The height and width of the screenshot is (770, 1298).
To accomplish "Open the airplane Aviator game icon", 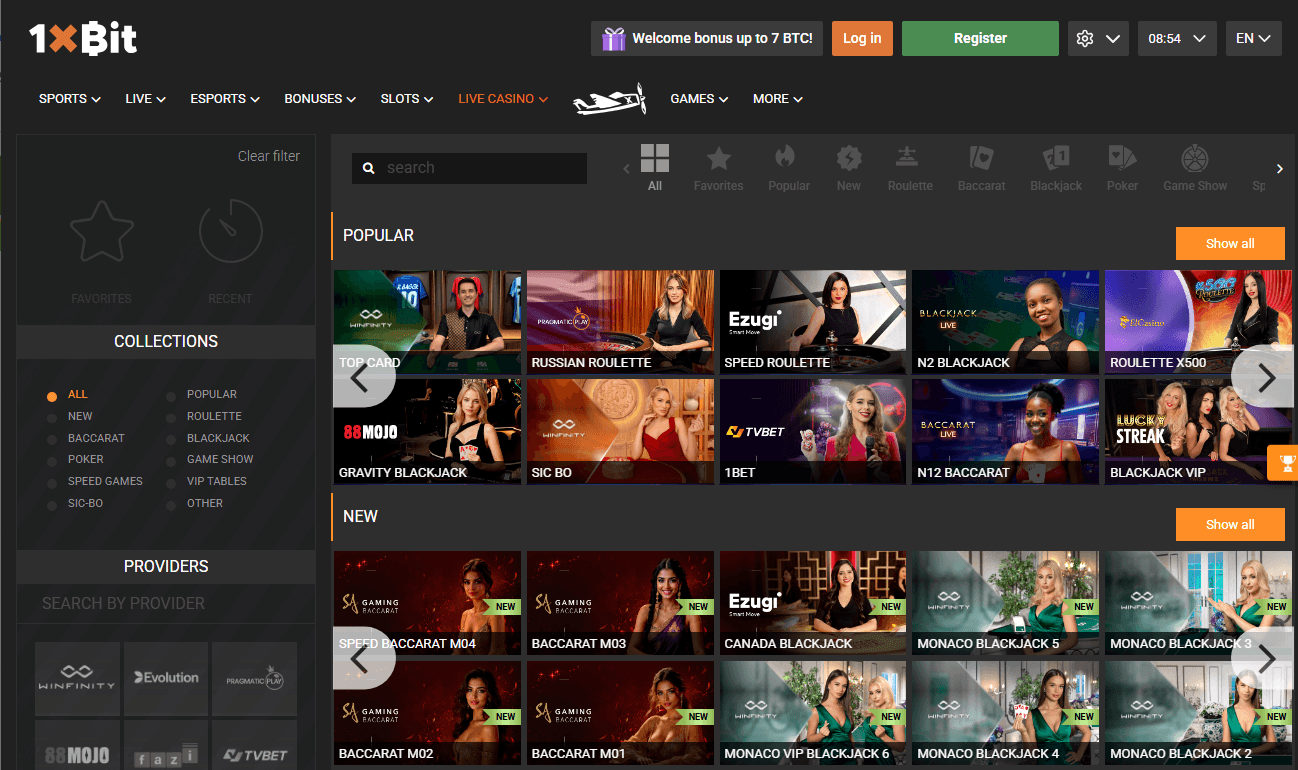I will pos(609,99).
